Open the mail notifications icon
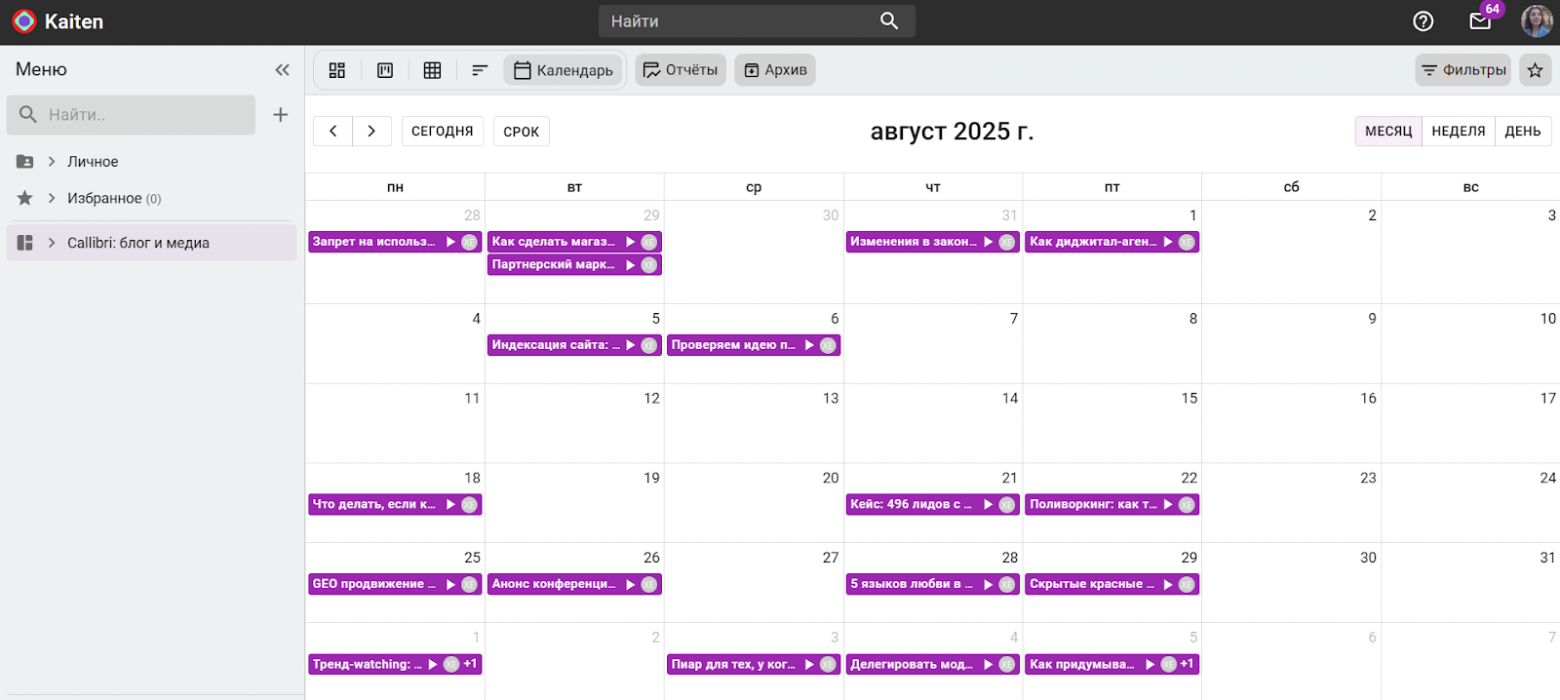This screenshot has width=1560, height=700. coord(1480,22)
